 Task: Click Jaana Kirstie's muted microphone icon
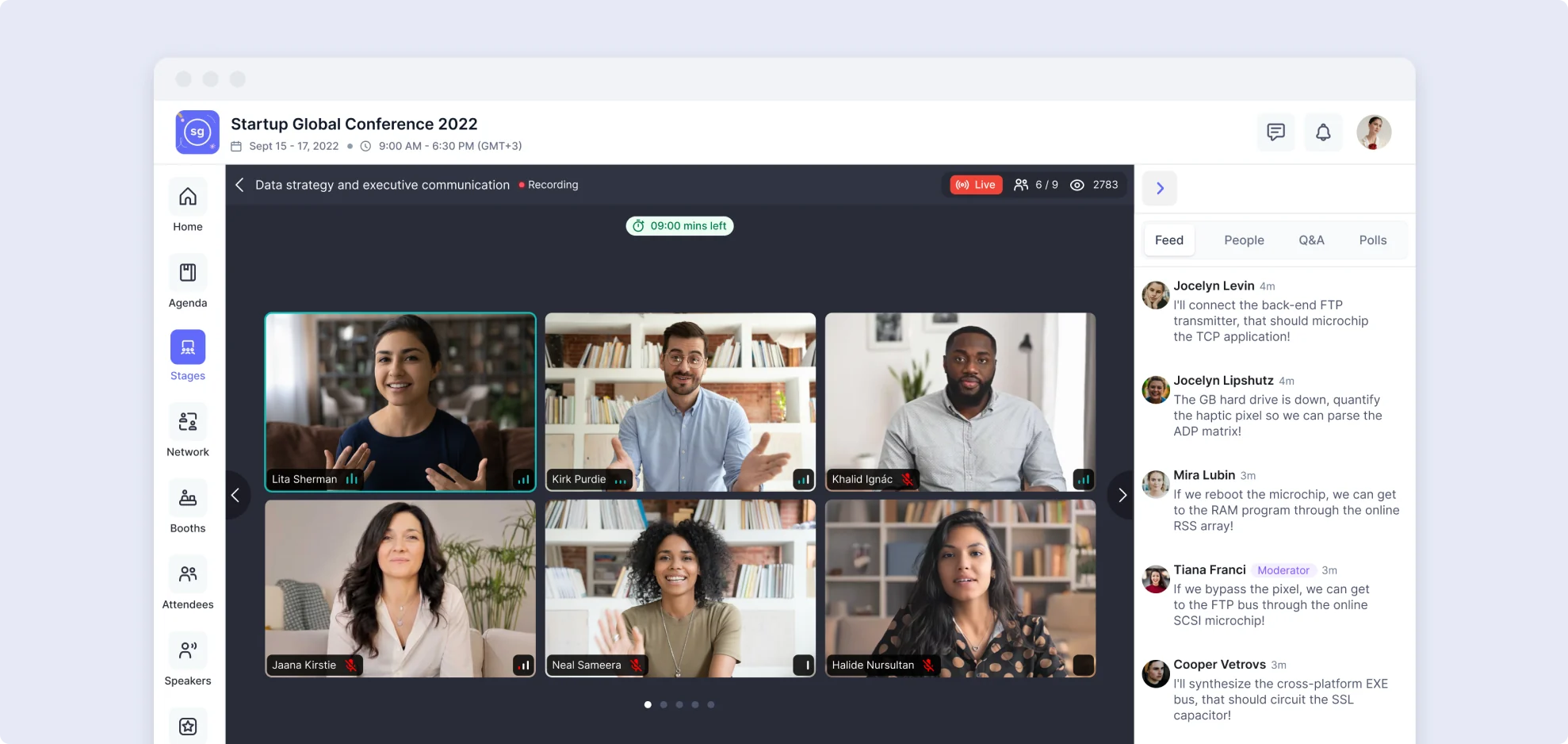pyautogui.click(x=350, y=665)
